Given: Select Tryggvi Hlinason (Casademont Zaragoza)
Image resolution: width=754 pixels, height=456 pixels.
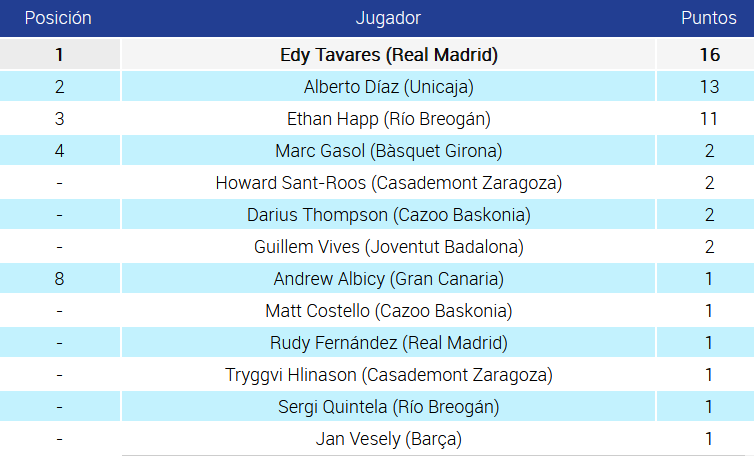Looking at the screenshot, I should point(388,375).
